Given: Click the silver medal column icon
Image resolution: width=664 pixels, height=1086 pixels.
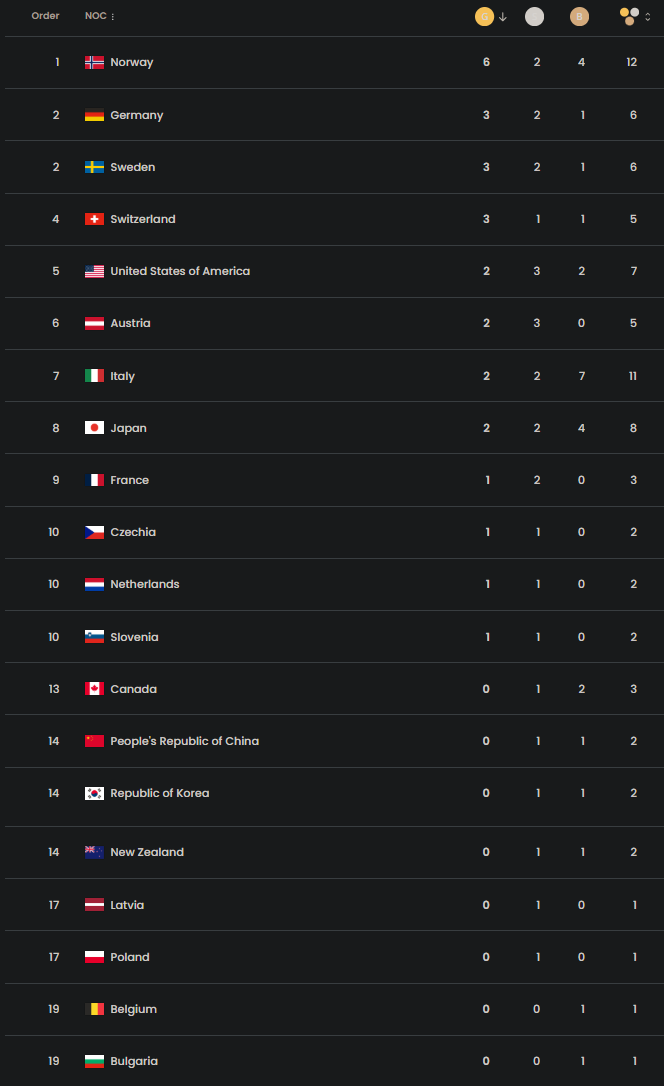Looking at the screenshot, I should point(535,16).
